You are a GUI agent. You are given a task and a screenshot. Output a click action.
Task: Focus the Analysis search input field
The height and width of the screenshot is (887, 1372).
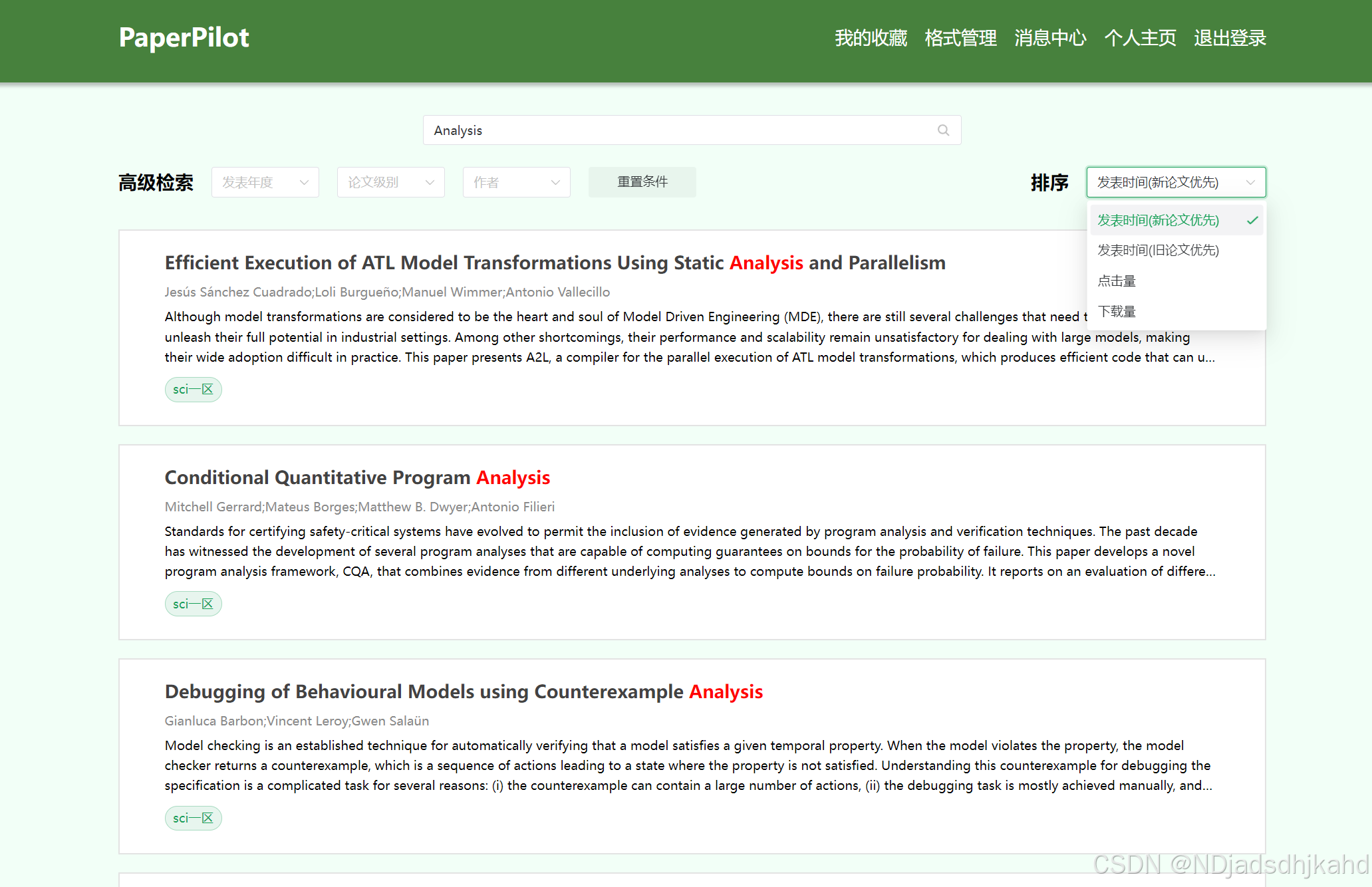[x=678, y=130]
